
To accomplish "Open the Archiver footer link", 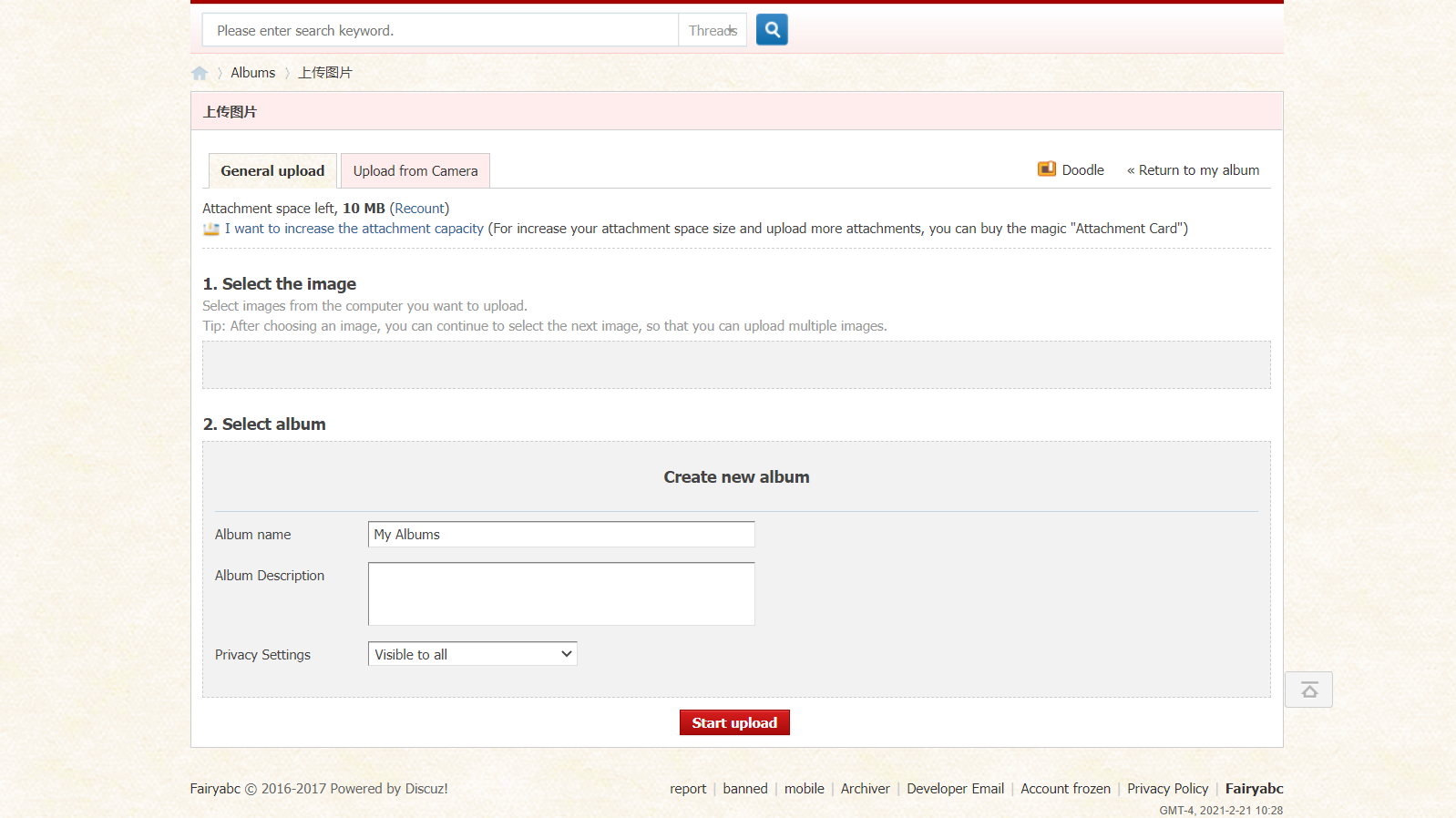I will pos(865,789).
